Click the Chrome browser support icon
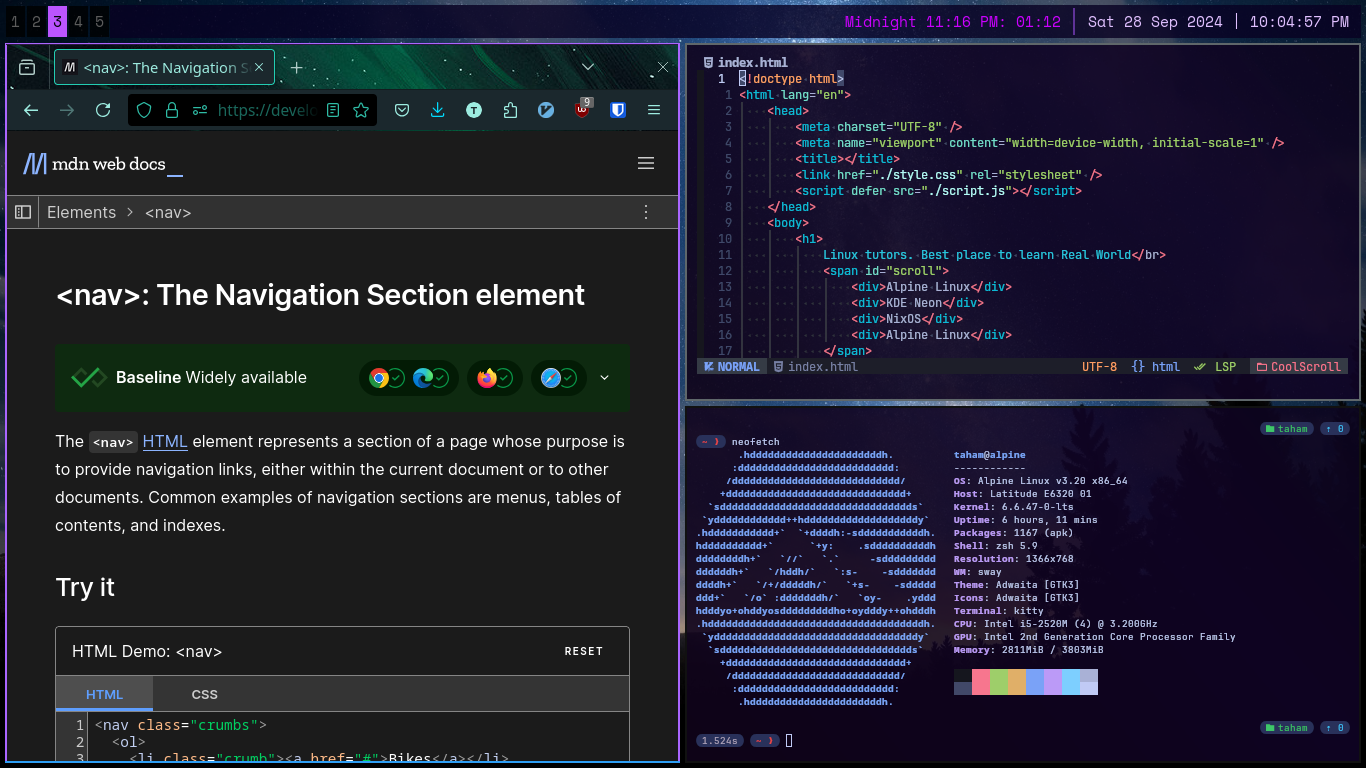This screenshot has width=1366, height=768. (379, 378)
